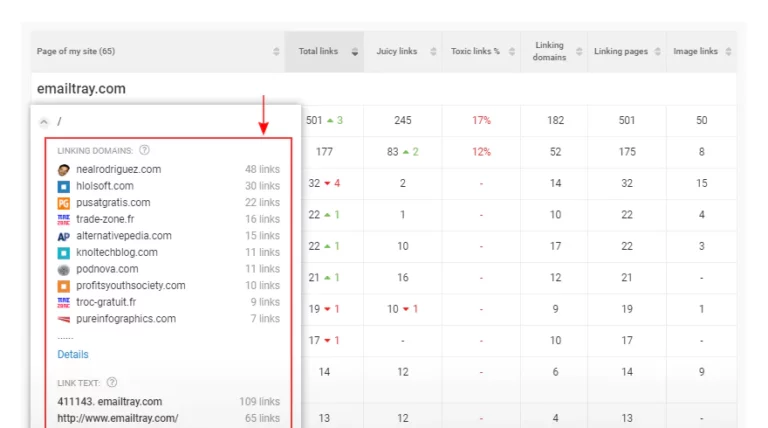
Task: Sort by Linking domains arrow icon
Action: tap(579, 51)
